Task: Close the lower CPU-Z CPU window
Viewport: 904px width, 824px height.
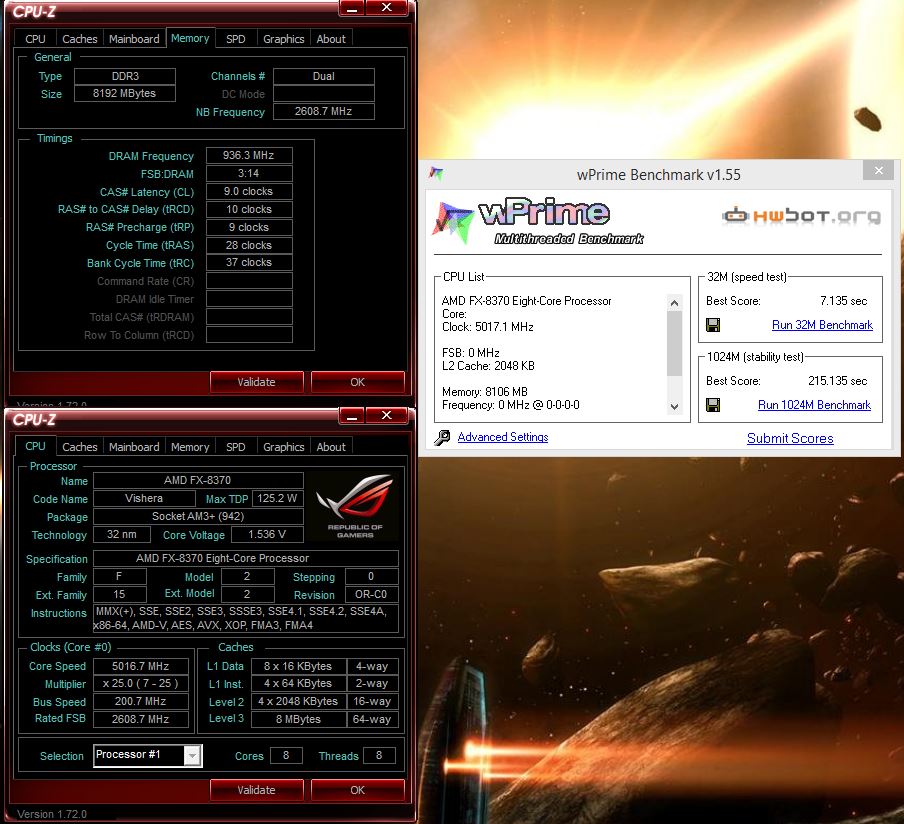Action: (x=387, y=416)
